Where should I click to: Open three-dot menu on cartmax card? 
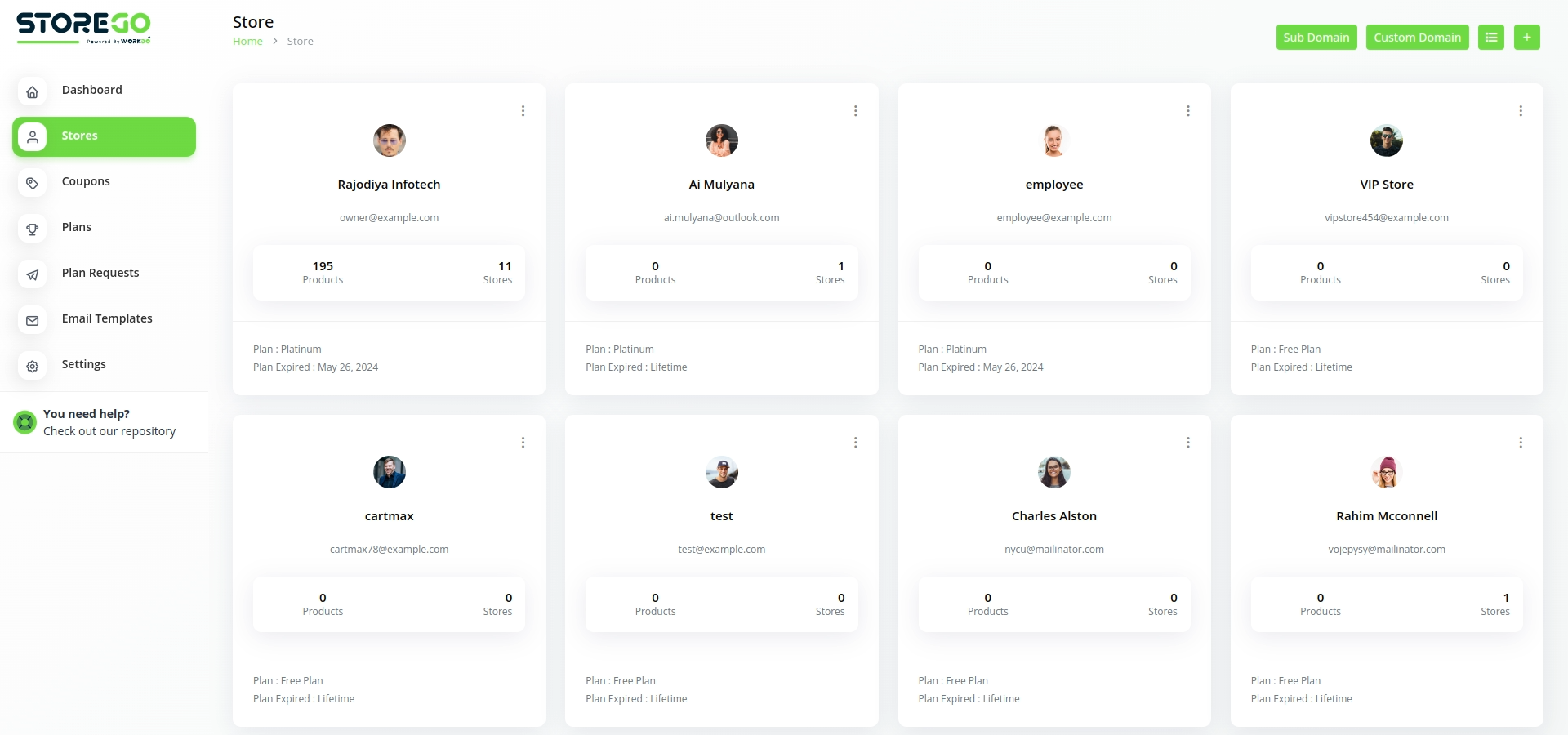[x=523, y=443]
